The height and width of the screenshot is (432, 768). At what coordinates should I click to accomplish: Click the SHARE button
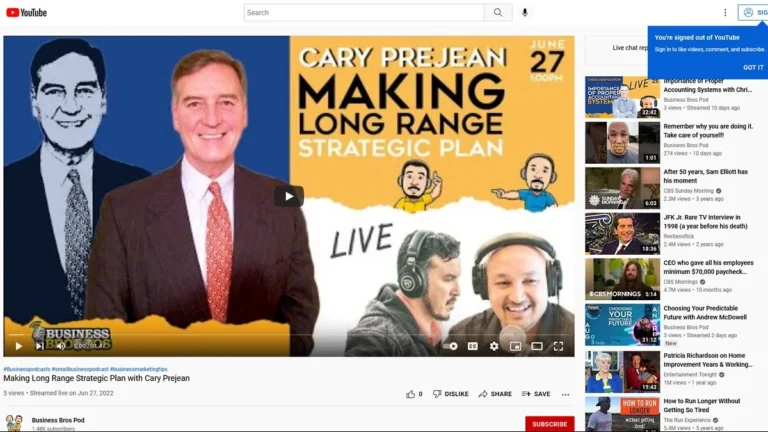click(495, 394)
